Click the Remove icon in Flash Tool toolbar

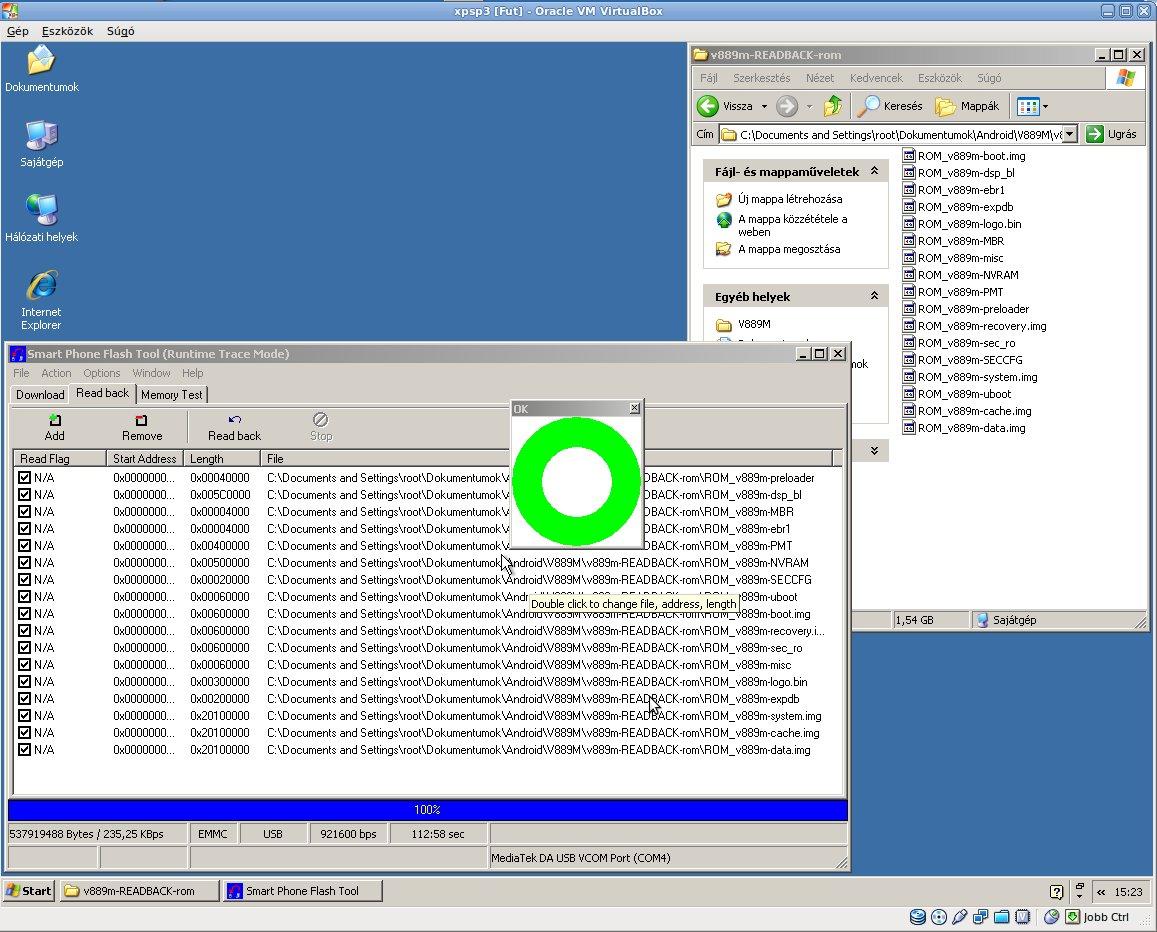(141, 420)
